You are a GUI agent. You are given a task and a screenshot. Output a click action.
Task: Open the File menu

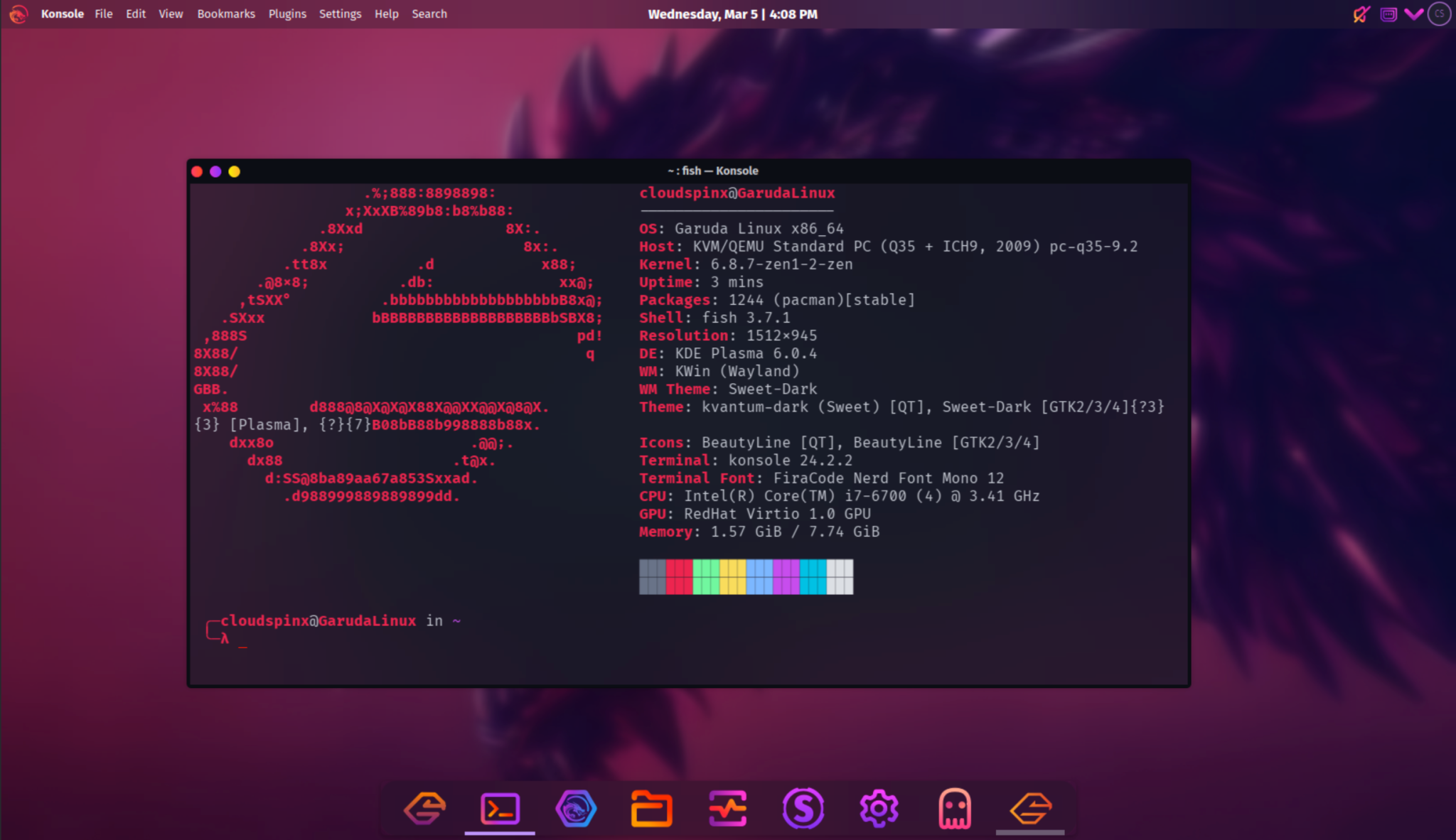(104, 14)
